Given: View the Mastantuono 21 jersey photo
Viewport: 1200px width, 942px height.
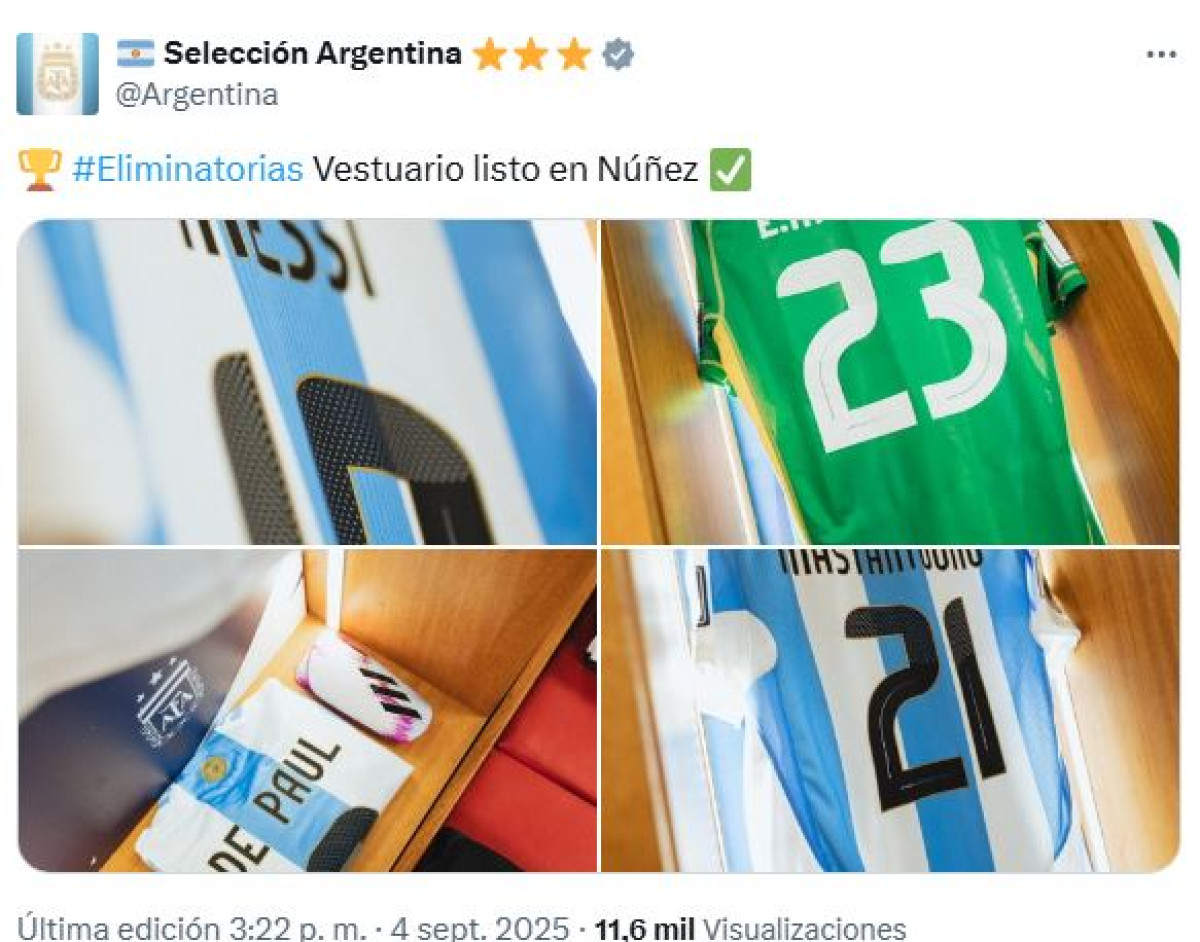Looking at the screenshot, I should (890, 710).
